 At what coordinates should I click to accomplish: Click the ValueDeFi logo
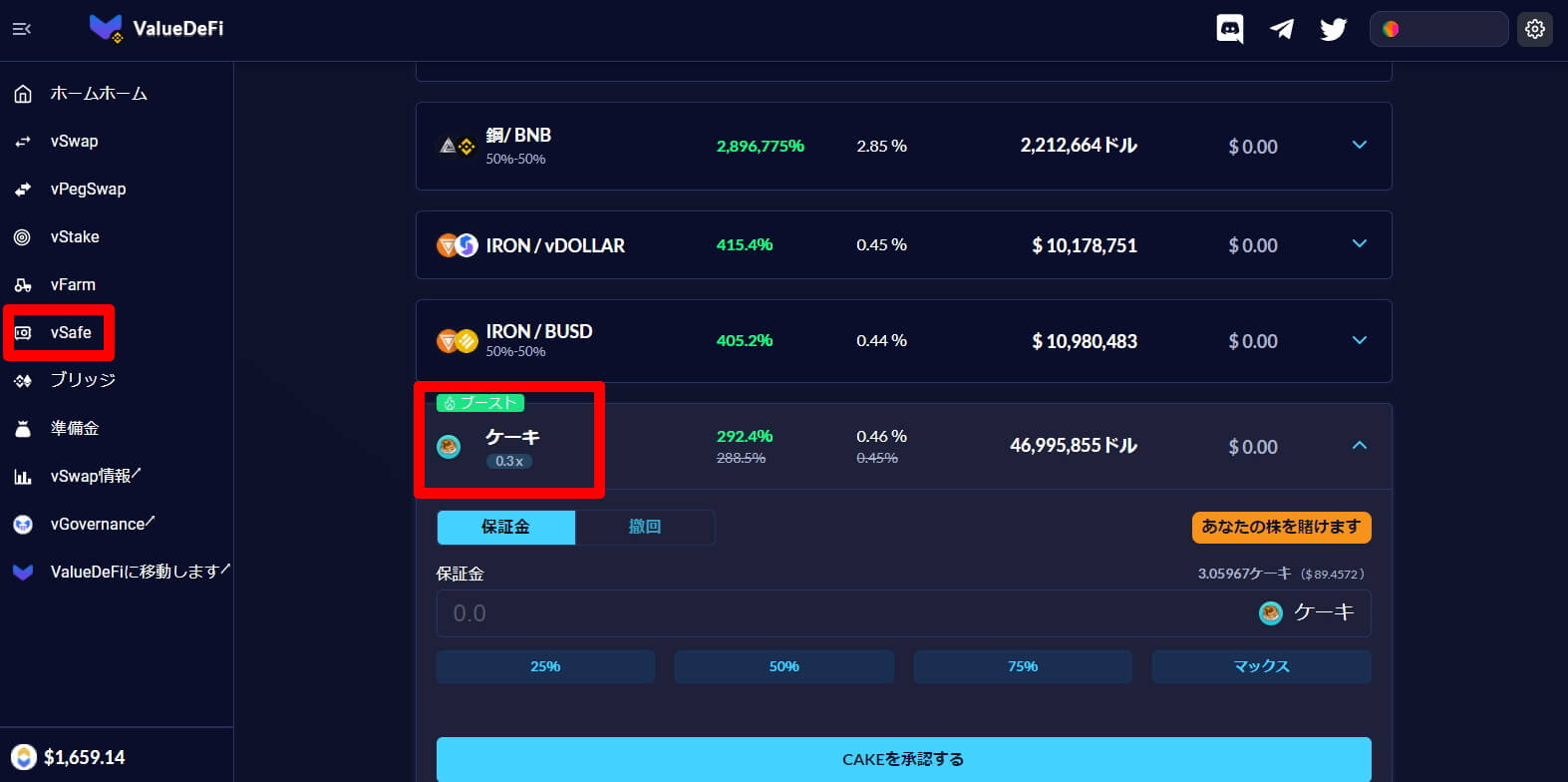pyautogui.click(x=157, y=28)
